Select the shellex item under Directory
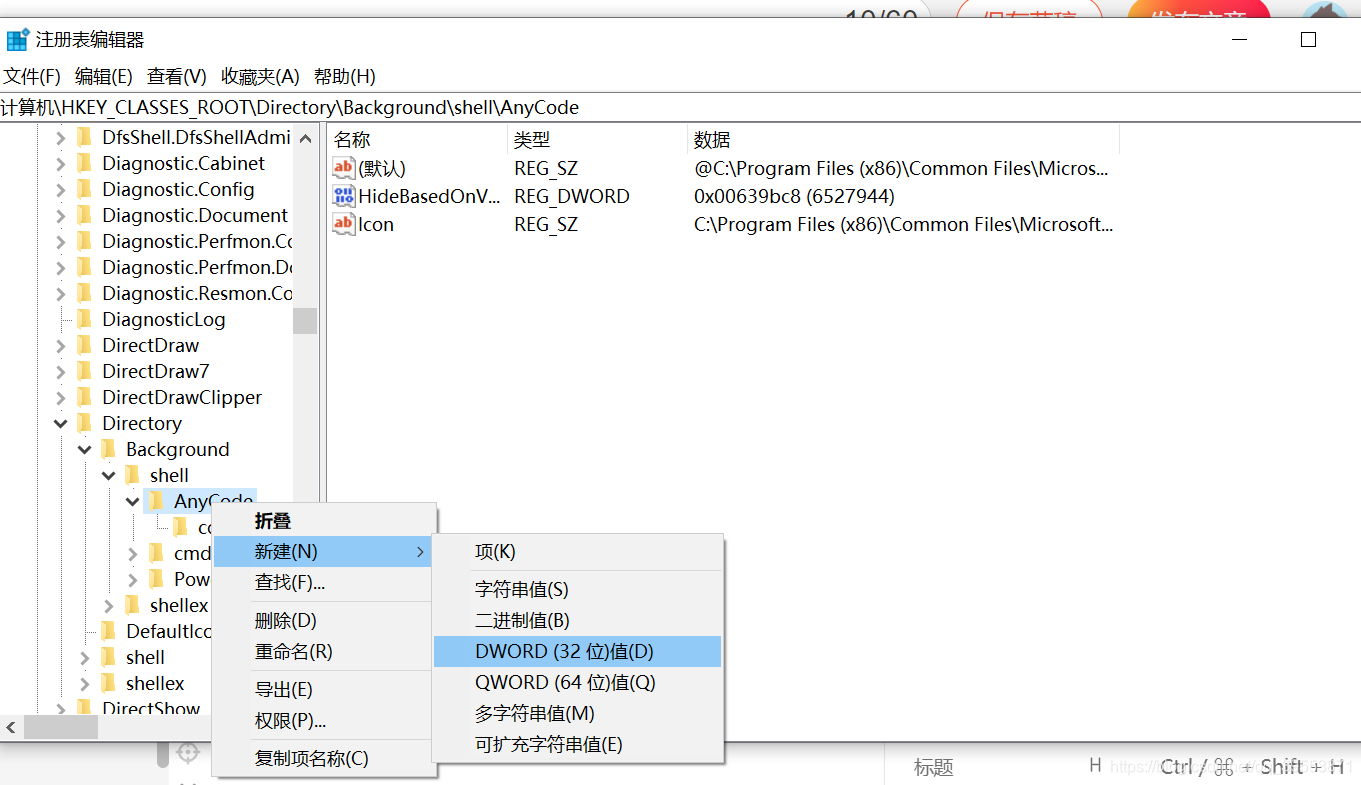This screenshot has height=785, width=1361. (155, 683)
